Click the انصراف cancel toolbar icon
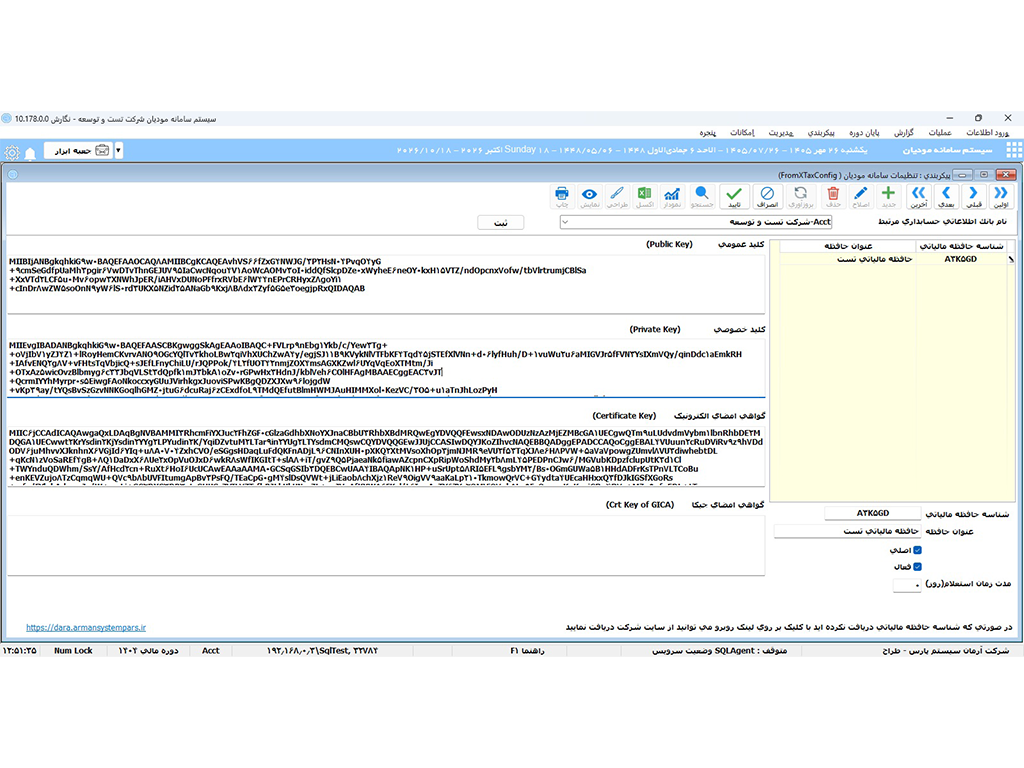1024x768 pixels. (x=767, y=197)
